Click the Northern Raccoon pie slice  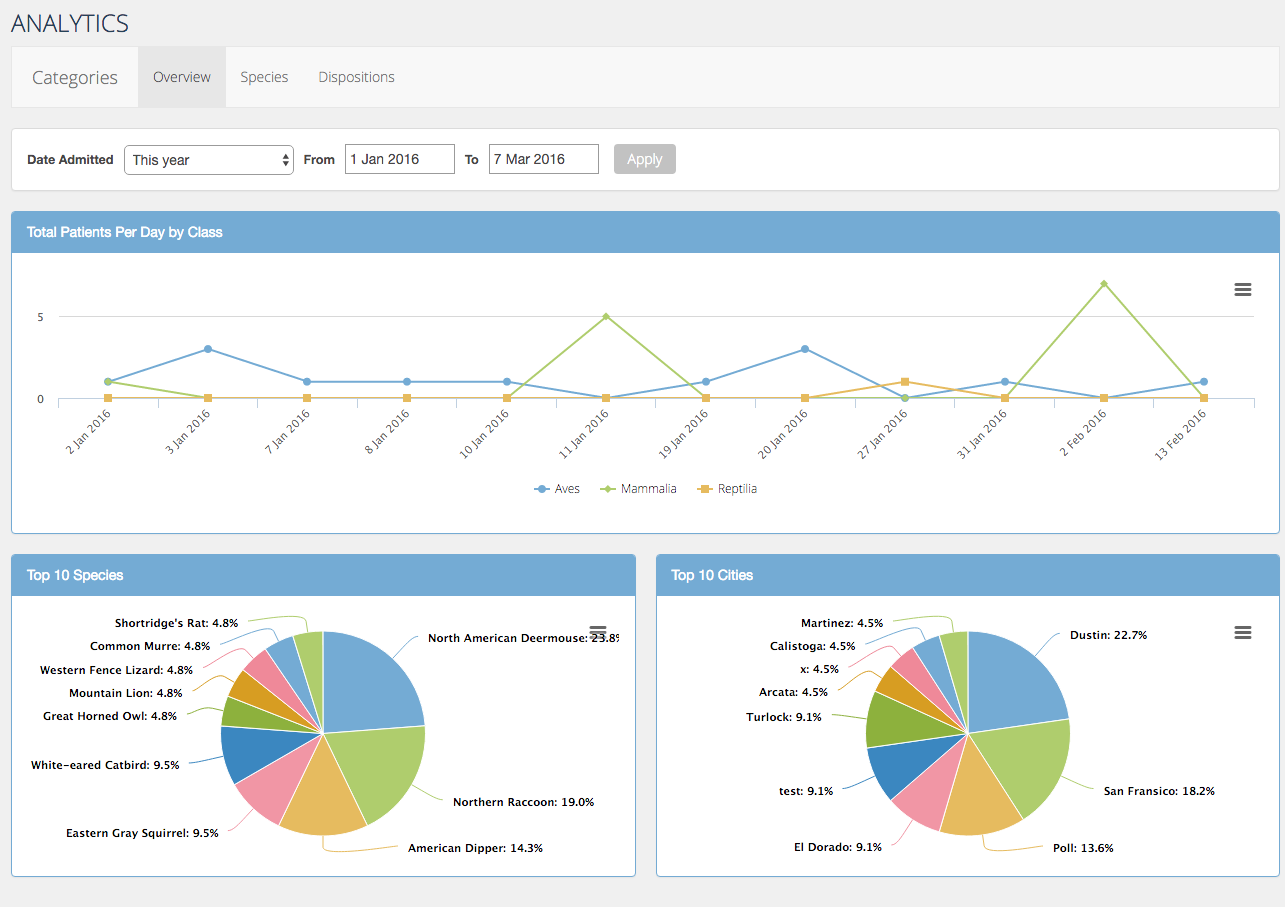[380, 770]
